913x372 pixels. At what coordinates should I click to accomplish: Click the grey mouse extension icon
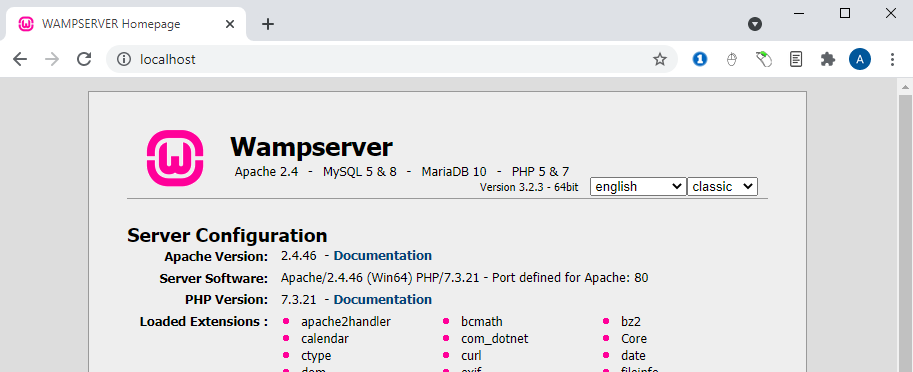pyautogui.click(x=731, y=59)
